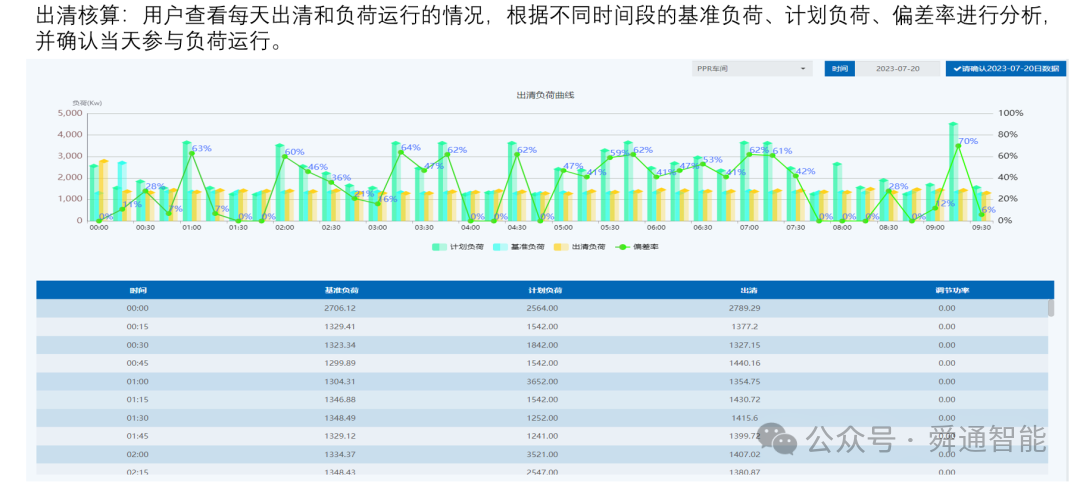Select the 12% deviation point near 09:00
Viewport: 1080px width, 482px height.
pos(935,208)
